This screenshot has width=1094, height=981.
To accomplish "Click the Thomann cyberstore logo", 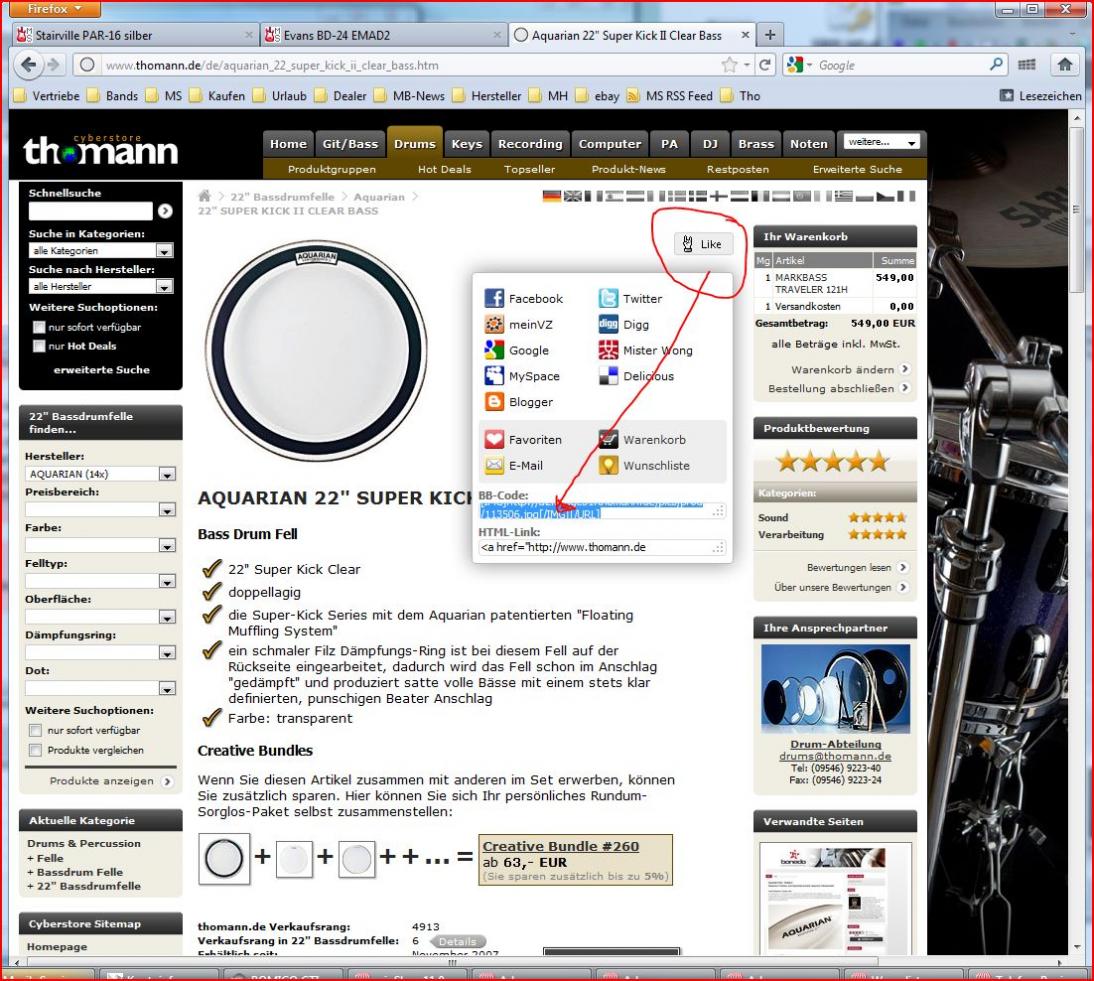I will coord(100,149).
